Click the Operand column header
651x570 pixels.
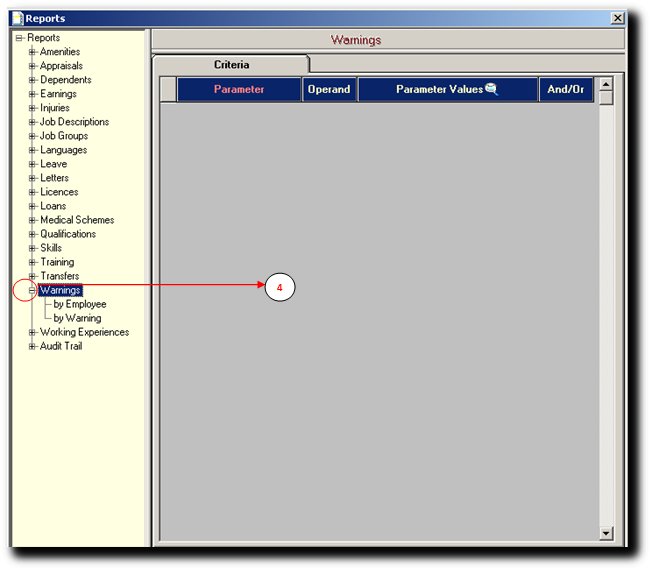click(329, 90)
